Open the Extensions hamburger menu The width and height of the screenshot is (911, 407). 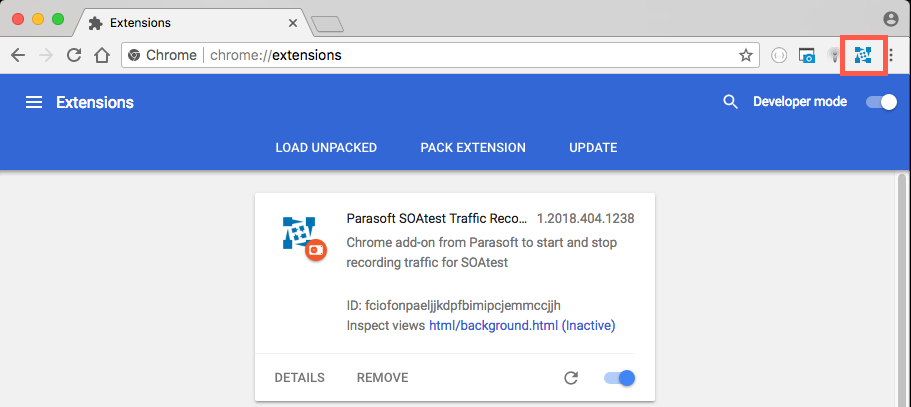pyautogui.click(x=34, y=103)
